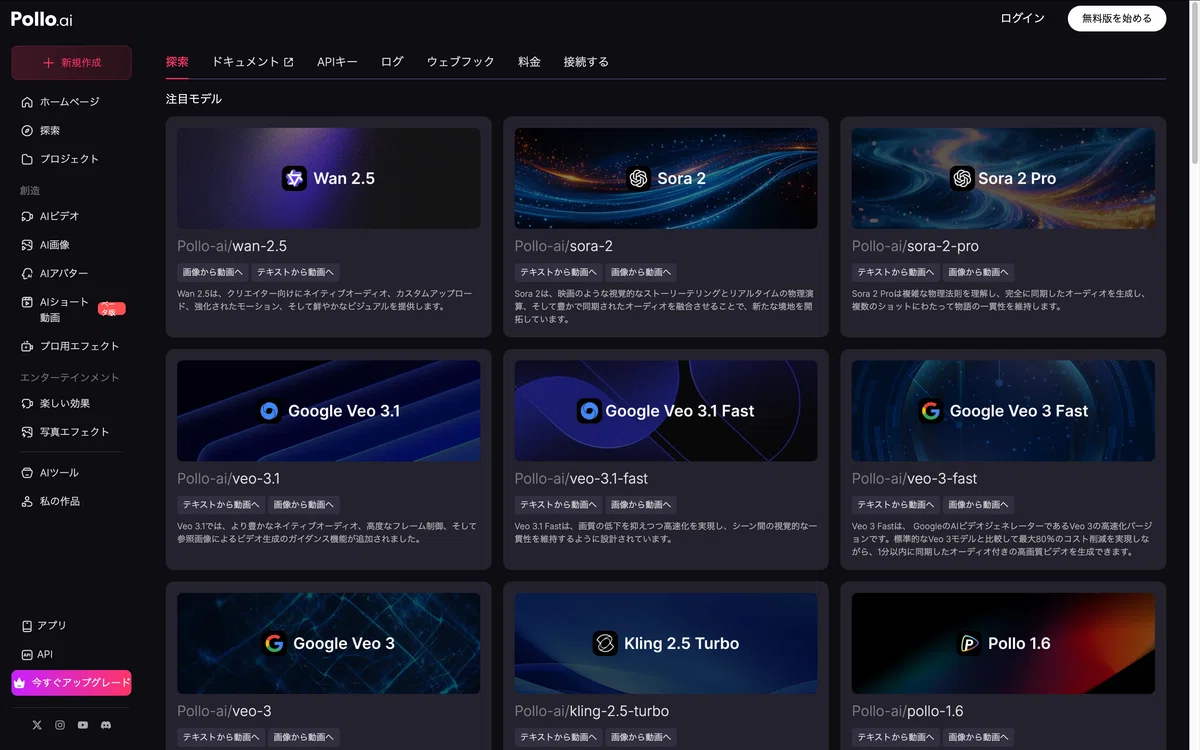Click the Kling 2.5 Turbo logo icon
Image resolution: width=1200 pixels, height=750 pixels.
tap(604, 643)
